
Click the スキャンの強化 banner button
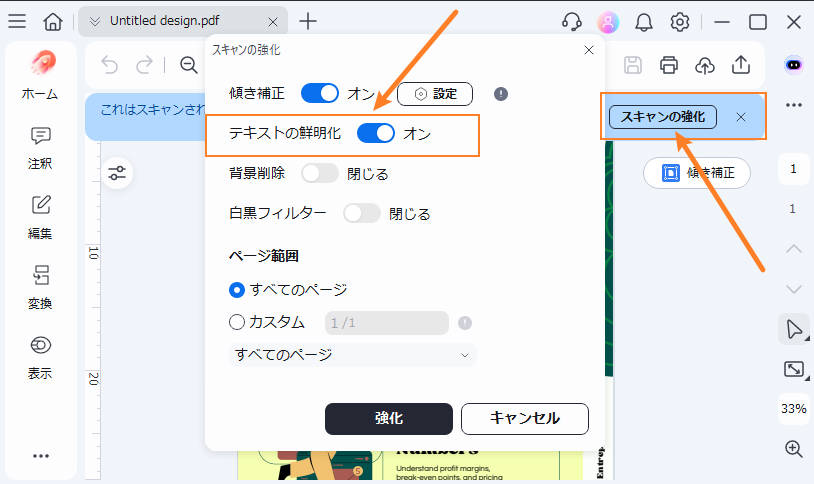662,117
